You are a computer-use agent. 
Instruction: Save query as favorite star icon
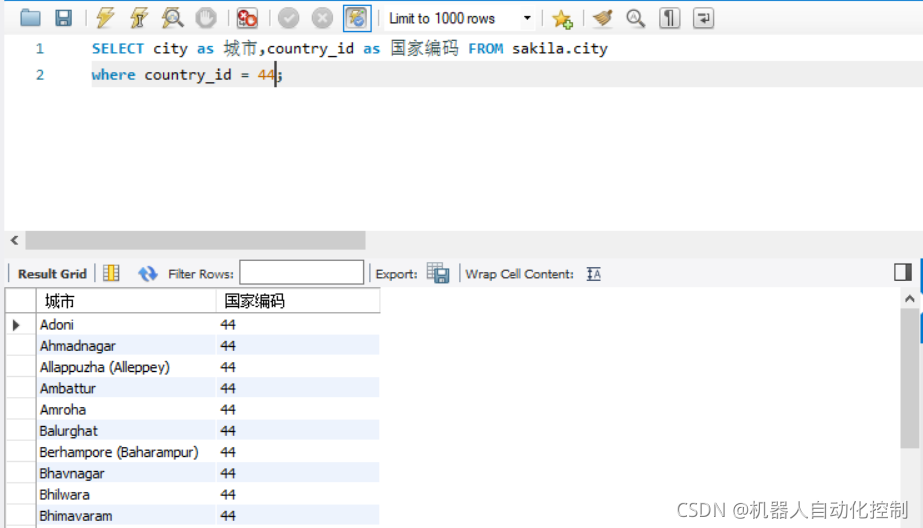562,19
